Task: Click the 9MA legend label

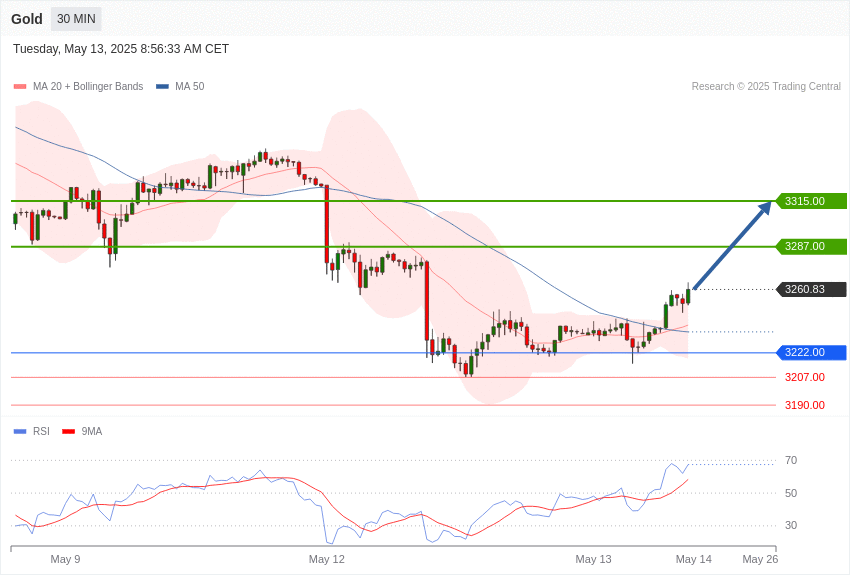Action: pos(92,431)
